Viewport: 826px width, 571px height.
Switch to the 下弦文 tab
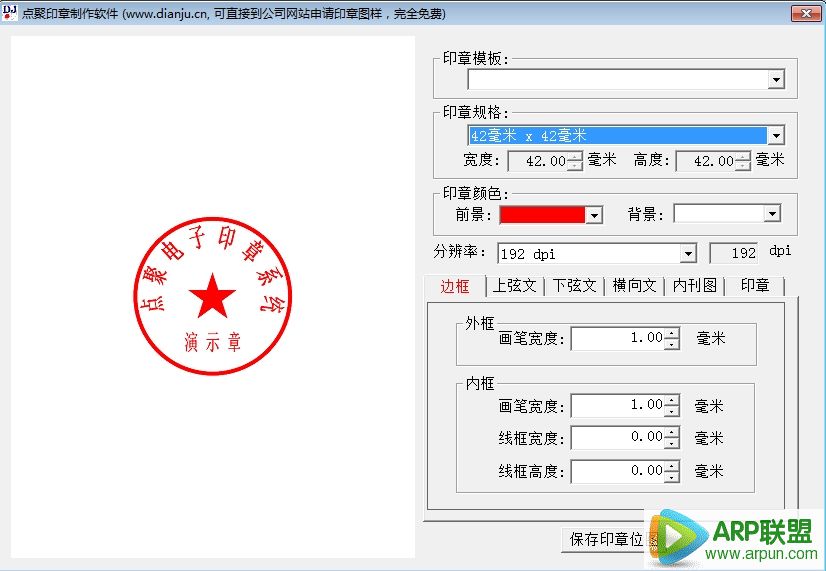(574, 286)
